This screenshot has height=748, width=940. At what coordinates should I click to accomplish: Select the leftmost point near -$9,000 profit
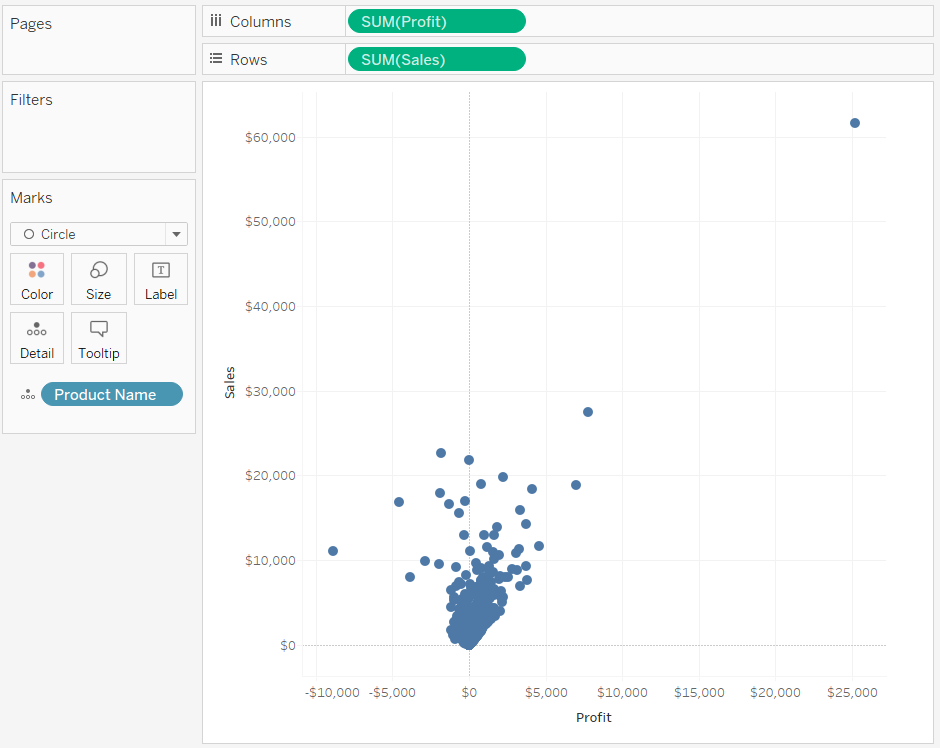pos(333,551)
